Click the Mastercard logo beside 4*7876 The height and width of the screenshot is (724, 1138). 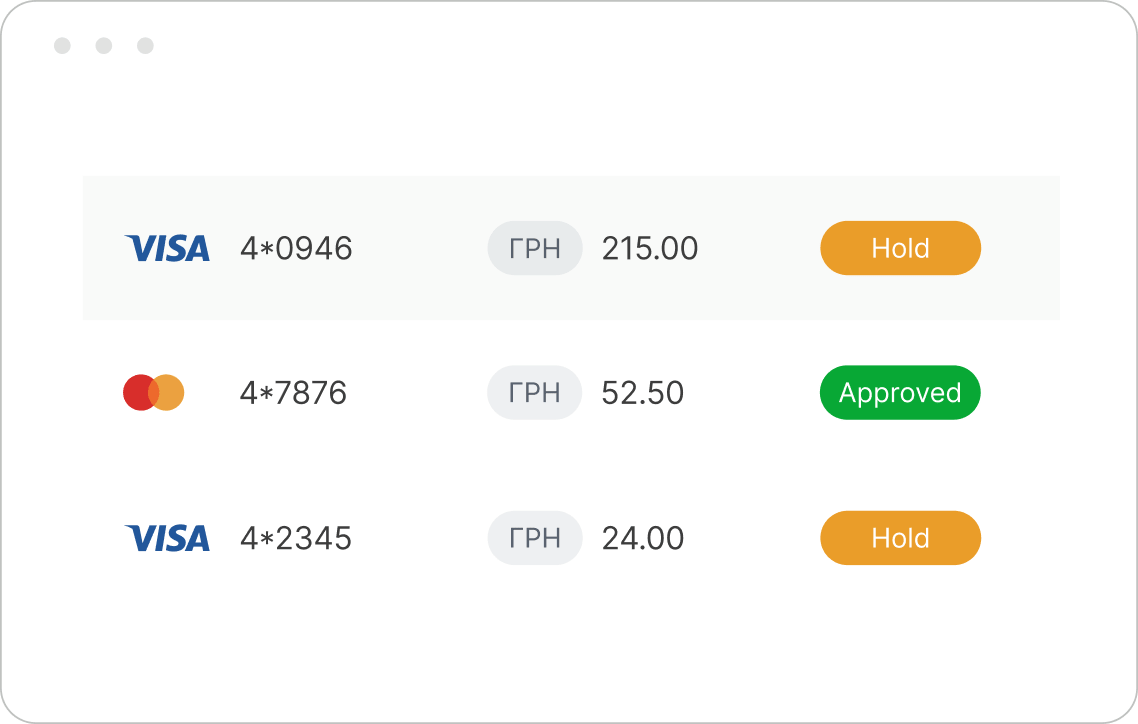(154, 392)
